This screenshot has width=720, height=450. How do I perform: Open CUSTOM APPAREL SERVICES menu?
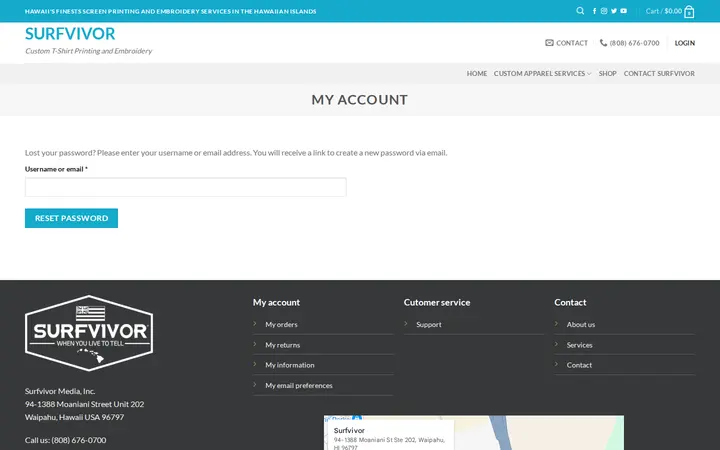click(540, 73)
